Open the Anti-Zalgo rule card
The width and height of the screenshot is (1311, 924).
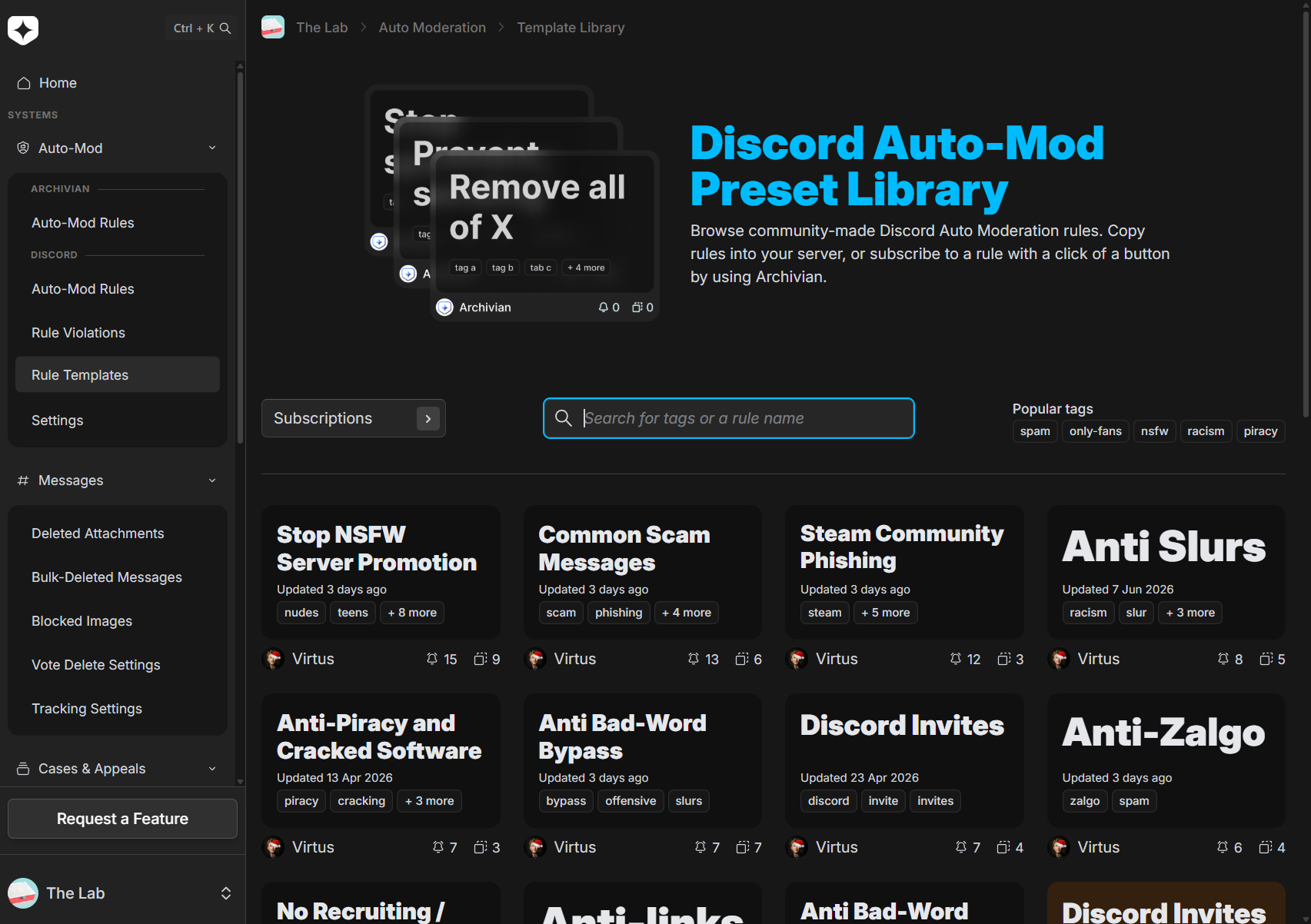point(1166,761)
